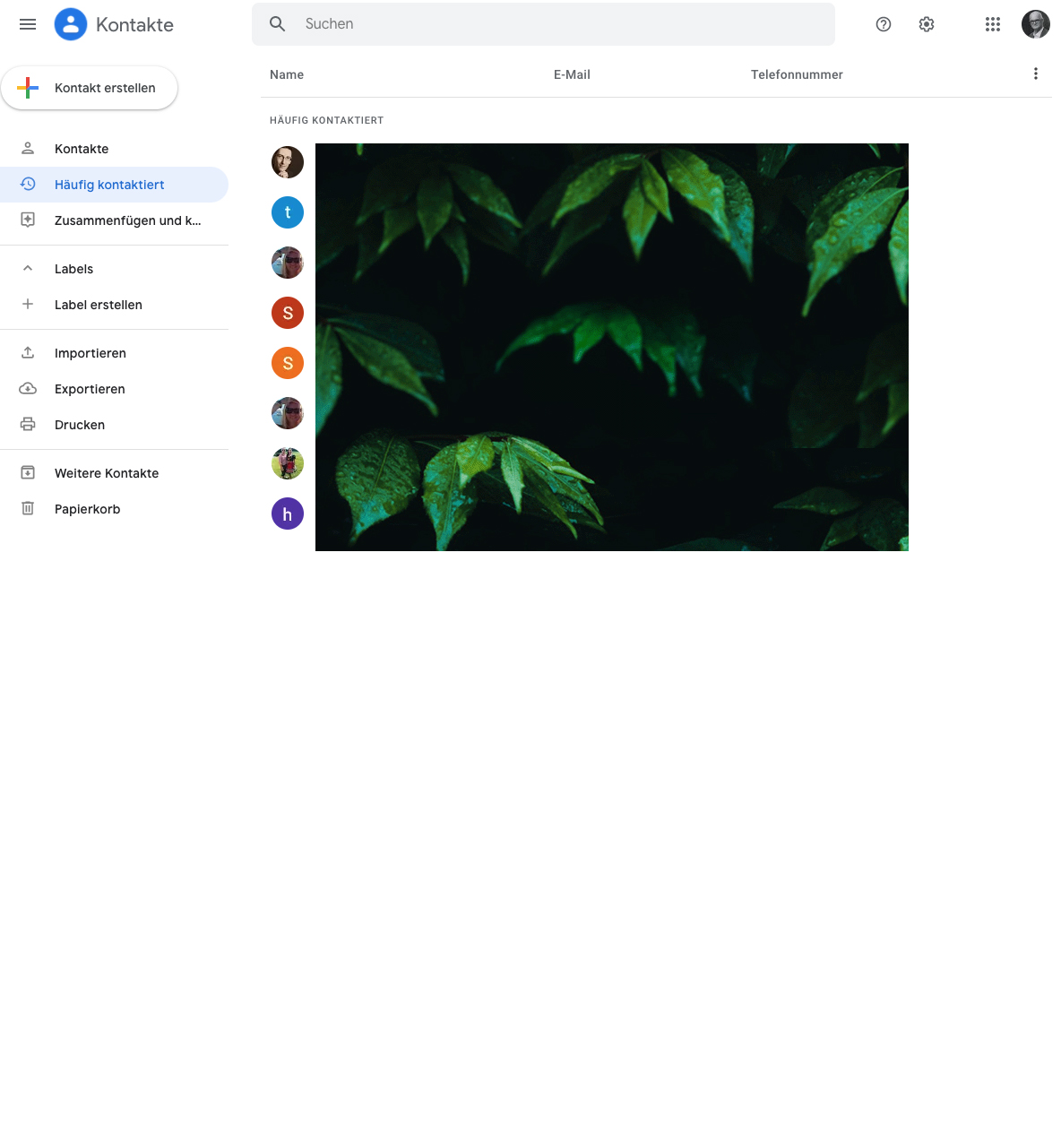Collapse the Labels section chevron
Screen dimensions: 1061x1148
pos(28,268)
